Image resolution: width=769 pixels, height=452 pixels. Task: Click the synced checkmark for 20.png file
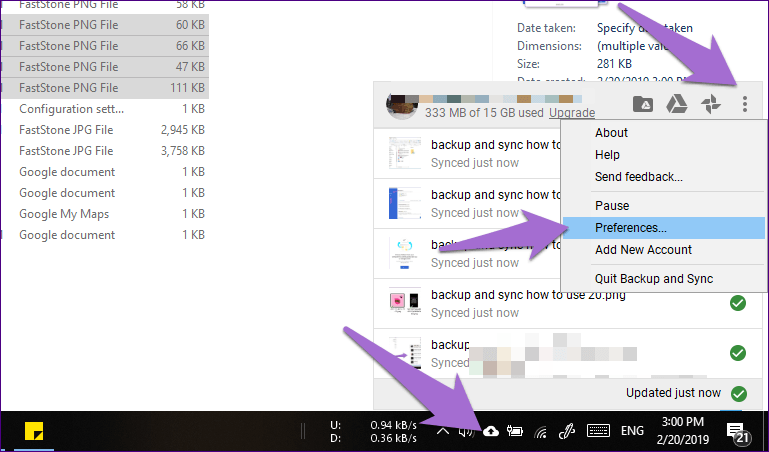[738, 303]
